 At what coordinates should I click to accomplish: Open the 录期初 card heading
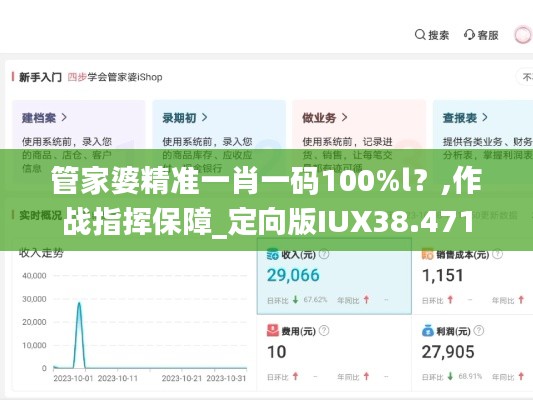pos(179,118)
